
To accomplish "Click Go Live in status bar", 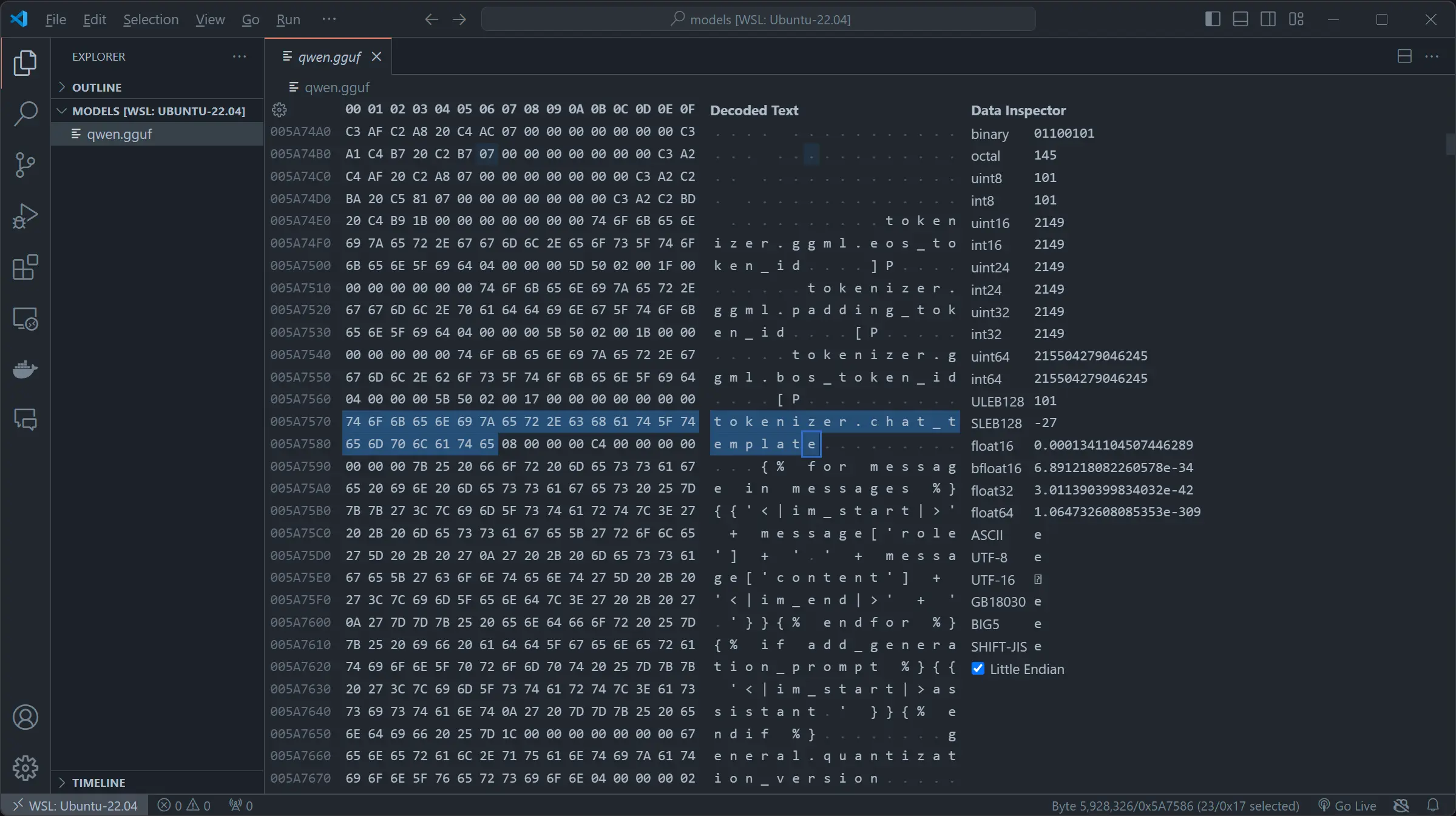I will tap(1347, 806).
